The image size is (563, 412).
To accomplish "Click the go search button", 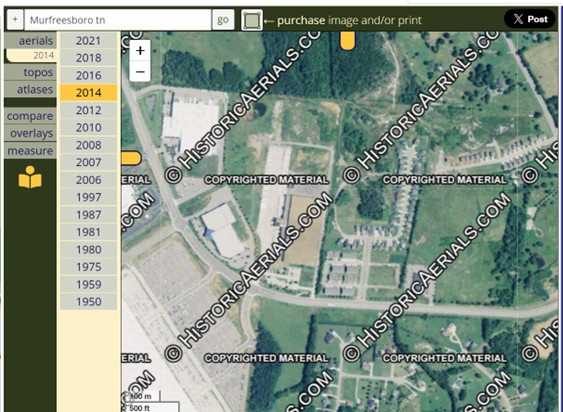I will 223,20.
